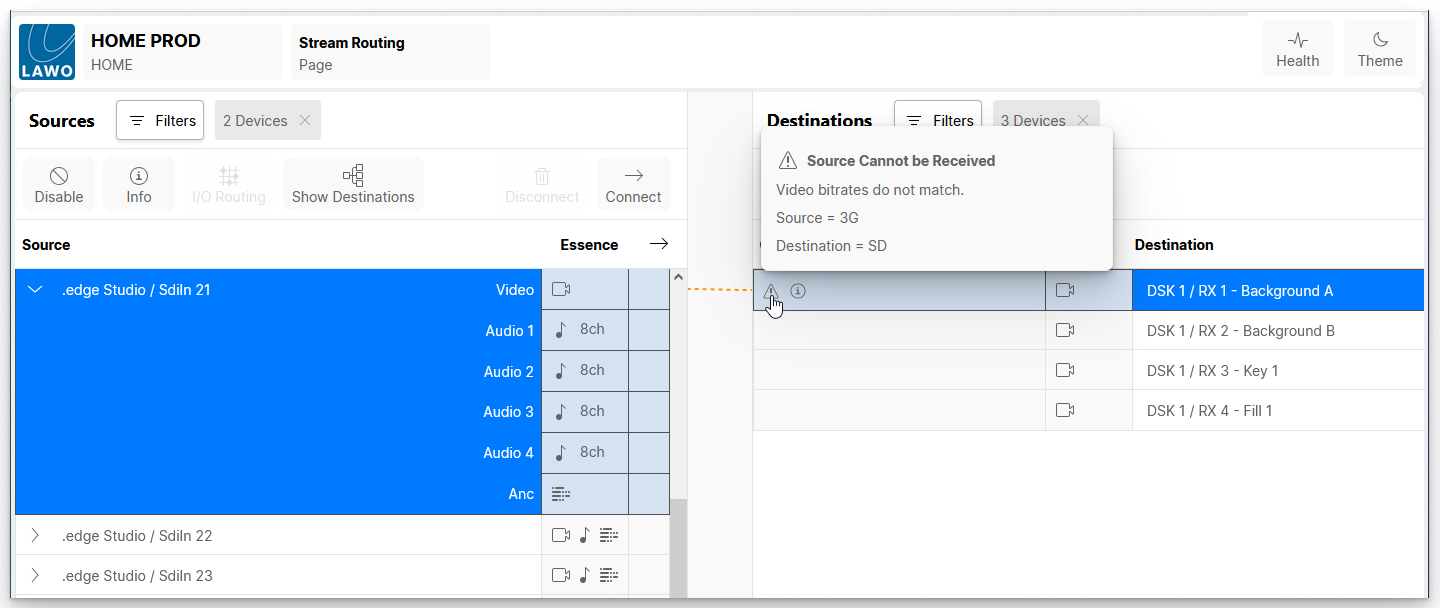This screenshot has width=1440, height=608.
Task: Click the info circle next to warning icon
Action: pyautogui.click(x=797, y=291)
